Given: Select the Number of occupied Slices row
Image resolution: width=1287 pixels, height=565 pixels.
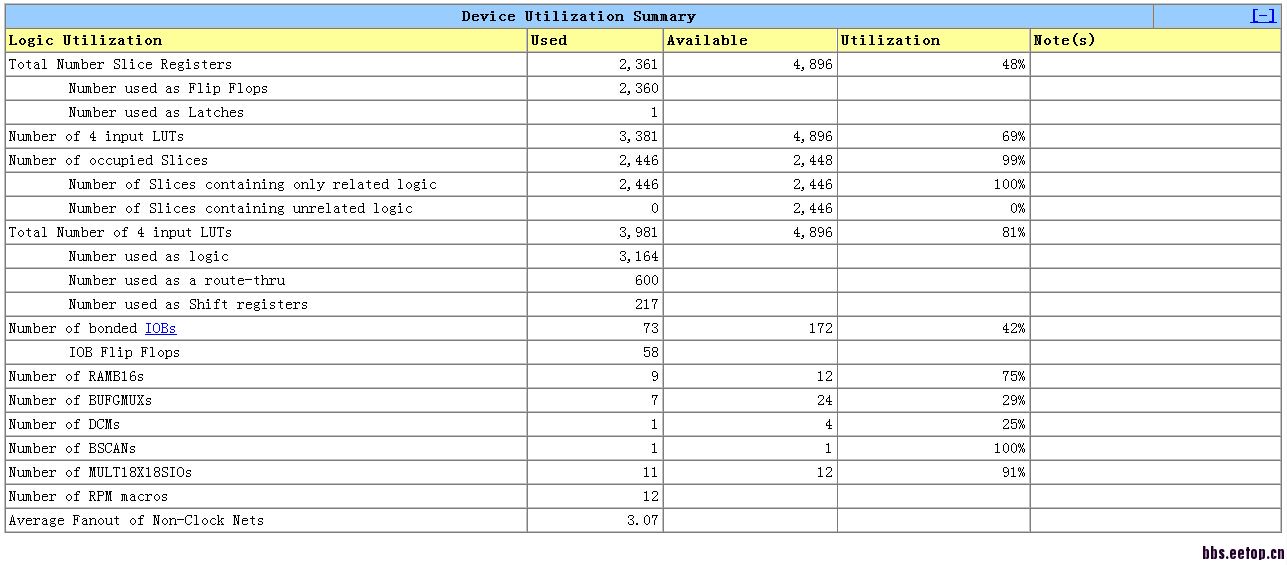Looking at the screenshot, I should click(x=643, y=160).
